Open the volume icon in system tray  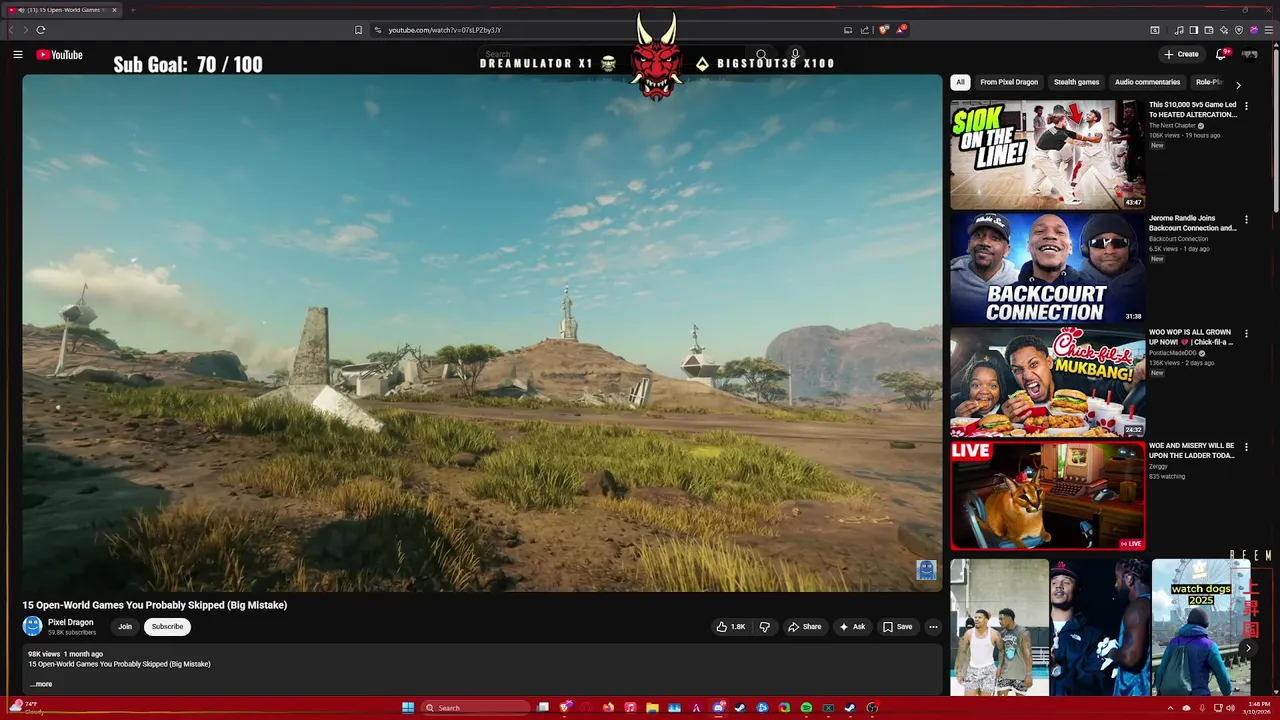[x=1231, y=708]
